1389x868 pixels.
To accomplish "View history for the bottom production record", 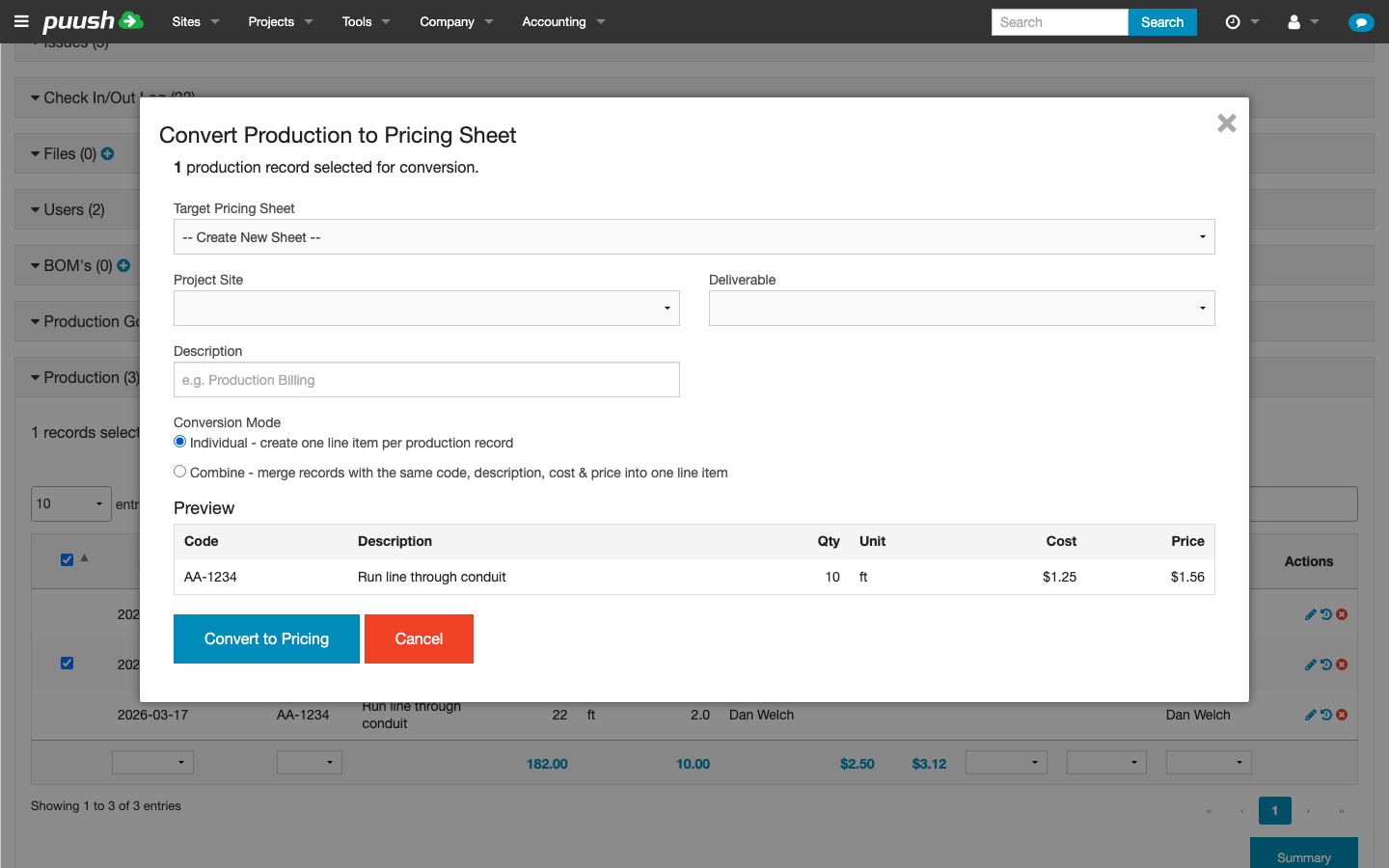I will (x=1325, y=715).
